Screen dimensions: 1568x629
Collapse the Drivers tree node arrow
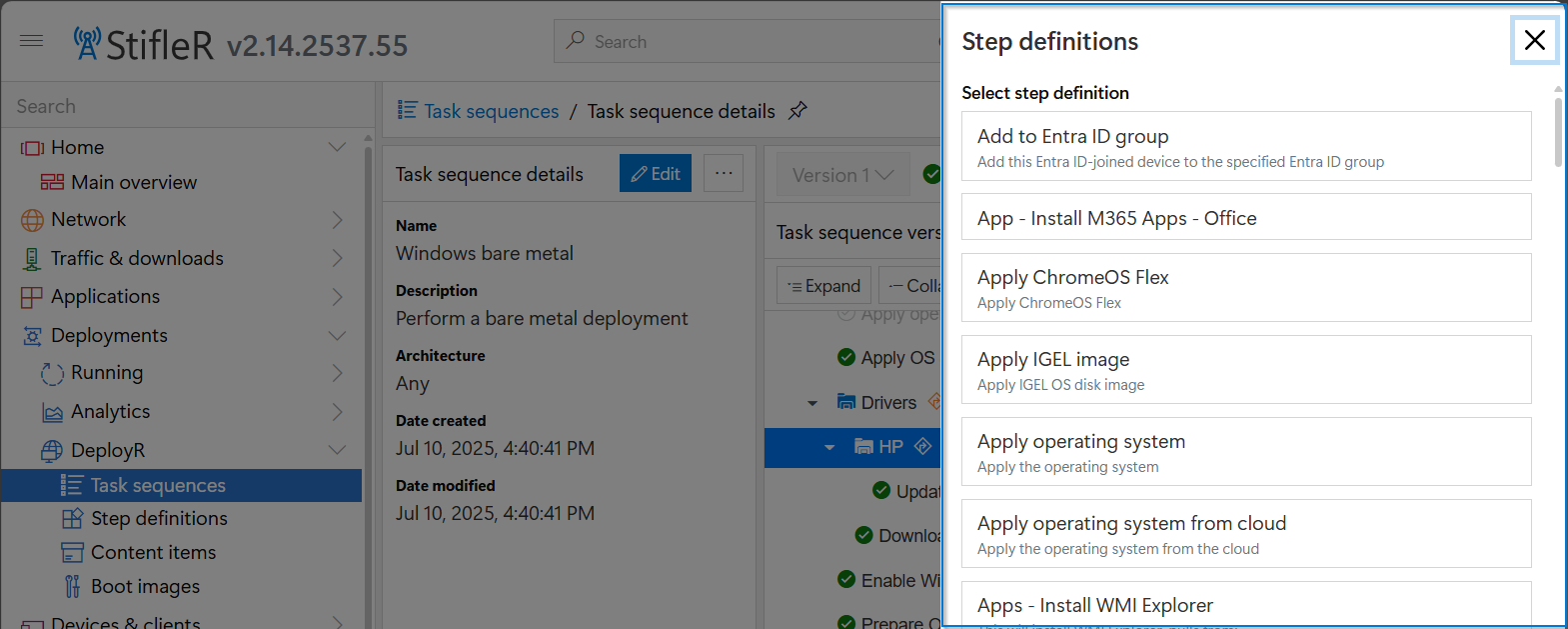coord(812,403)
